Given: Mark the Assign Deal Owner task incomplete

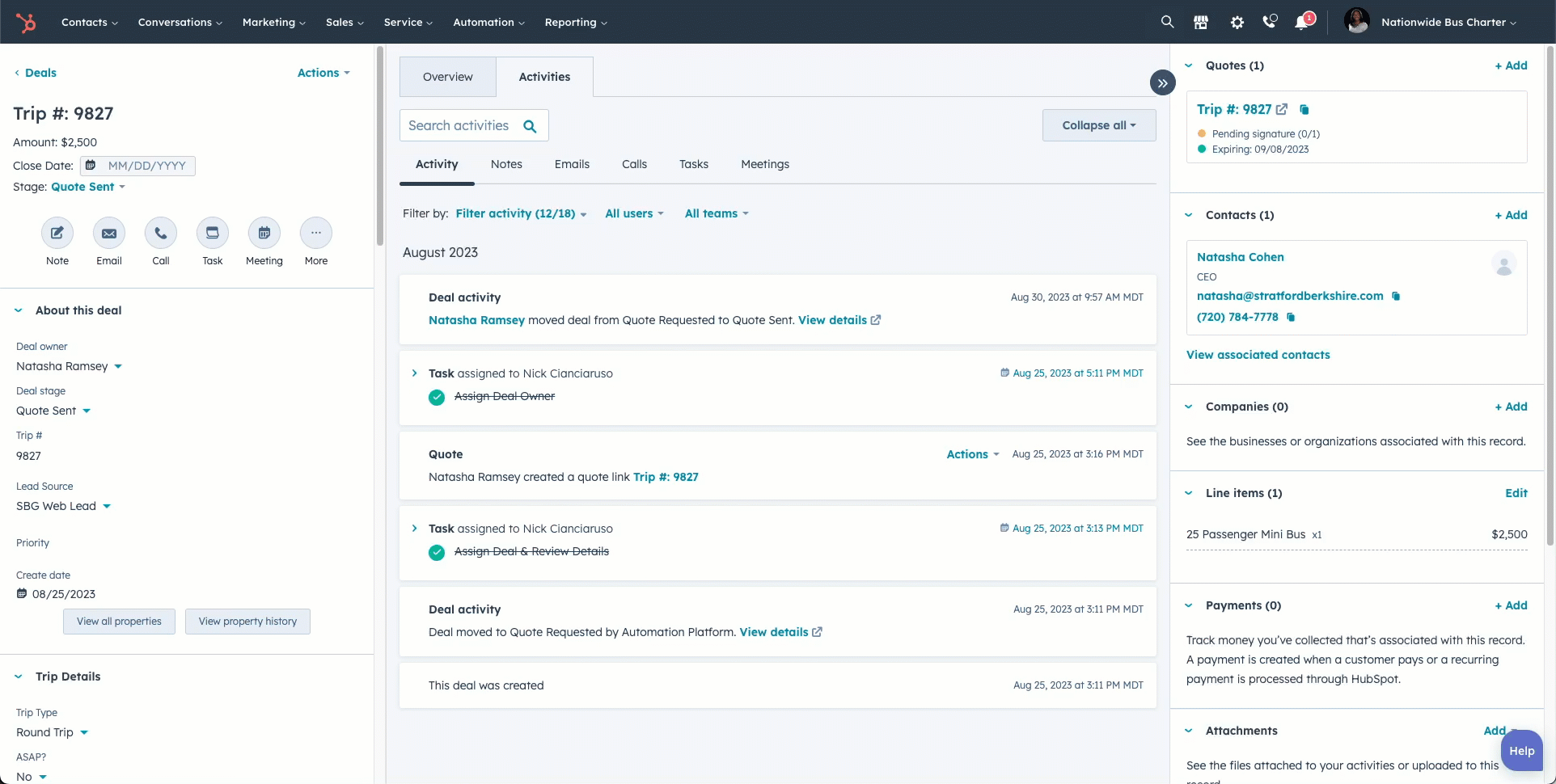Looking at the screenshot, I should [x=437, y=397].
